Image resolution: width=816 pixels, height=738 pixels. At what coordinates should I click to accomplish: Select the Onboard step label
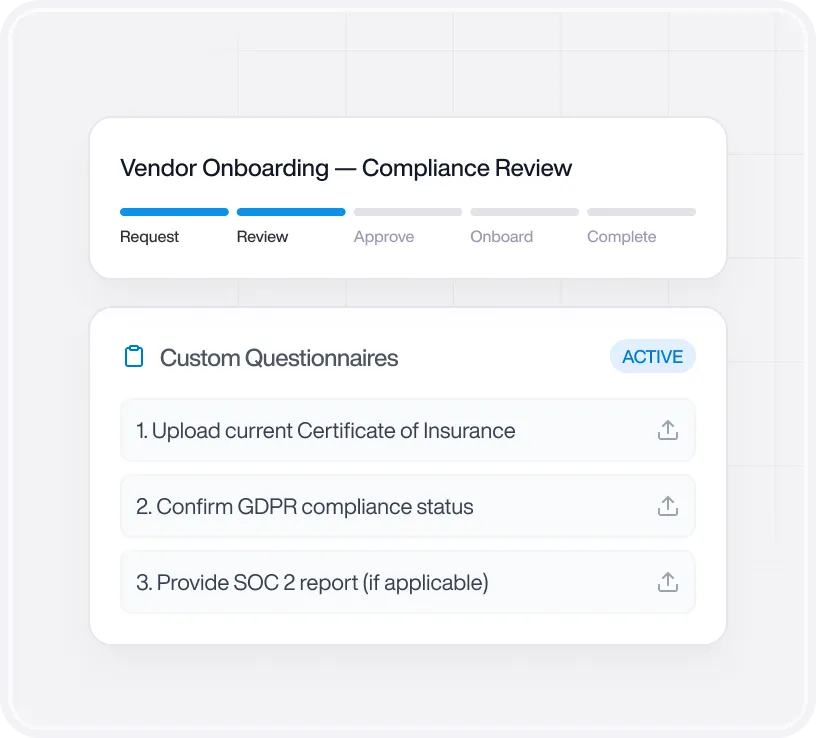pos(502,237)
